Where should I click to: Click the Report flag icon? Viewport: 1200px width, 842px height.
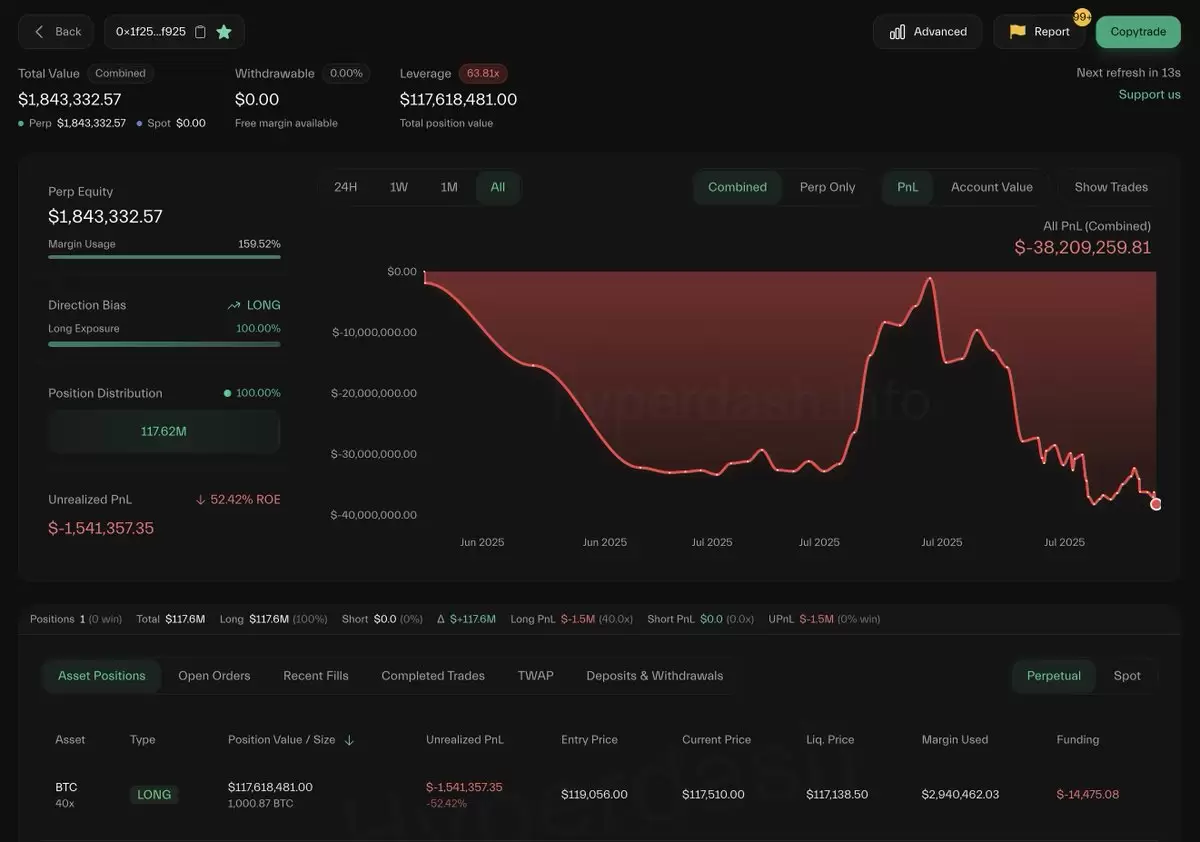(x=1017, y=32)
